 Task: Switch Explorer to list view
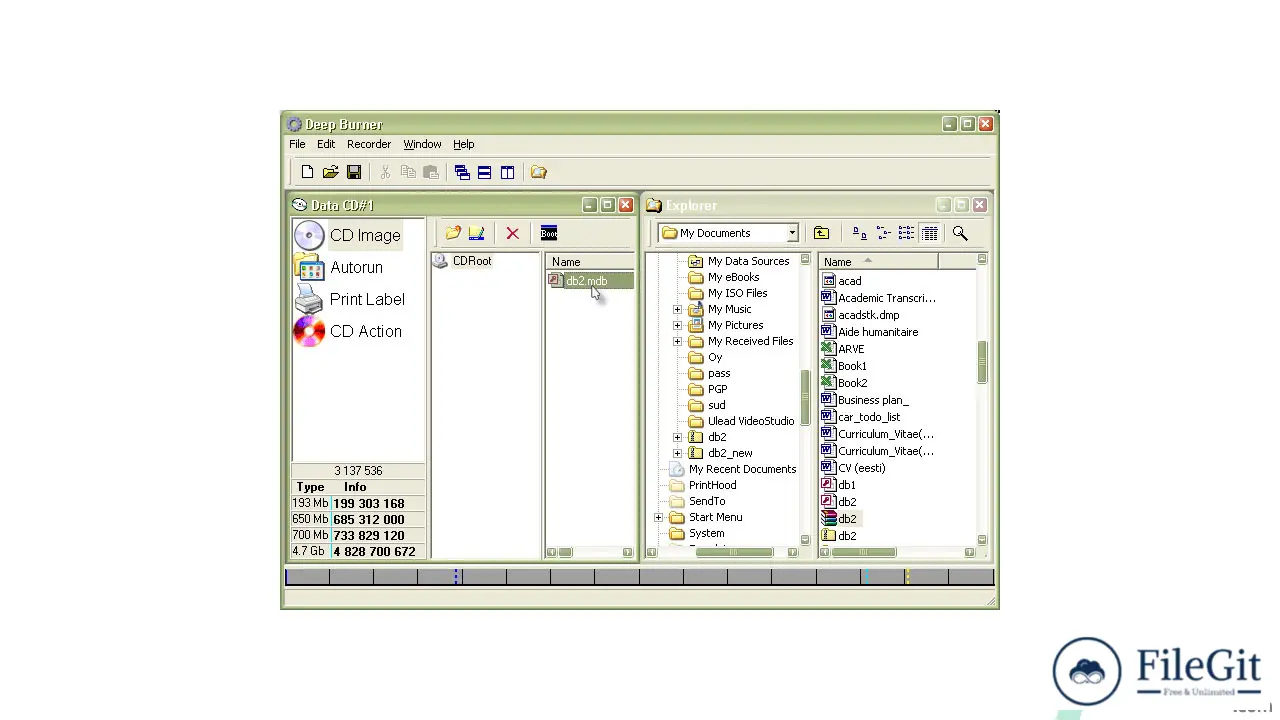[906, 233]
